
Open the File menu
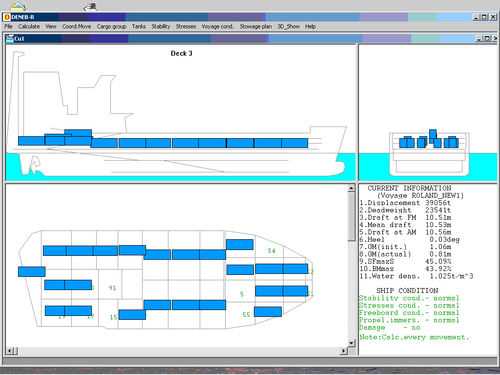coord(8,26)
